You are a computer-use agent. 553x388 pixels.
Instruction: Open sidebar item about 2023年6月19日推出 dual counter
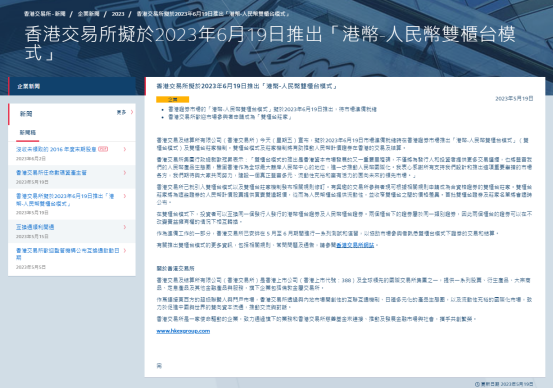65,200
